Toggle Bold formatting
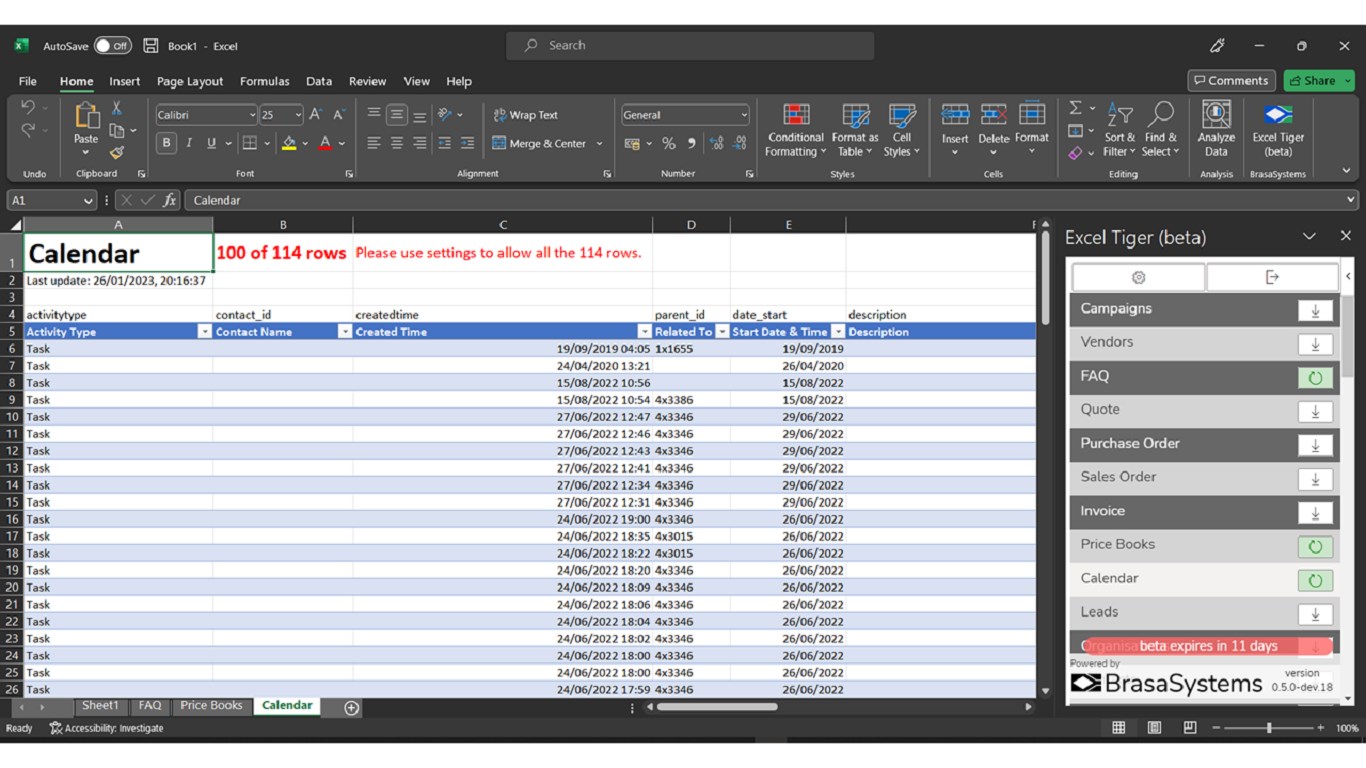Screen dimensions: 1366x768 tap(166, 143)
